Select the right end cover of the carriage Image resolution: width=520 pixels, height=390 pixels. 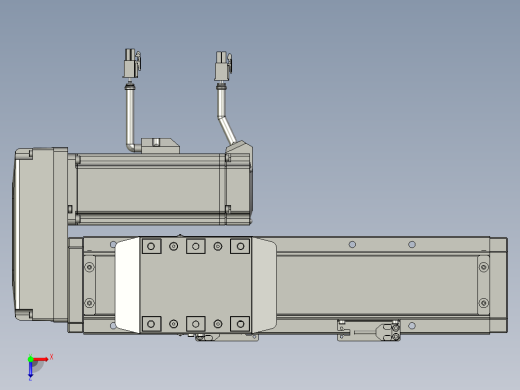pyautogui.click(x=264, y=285)
